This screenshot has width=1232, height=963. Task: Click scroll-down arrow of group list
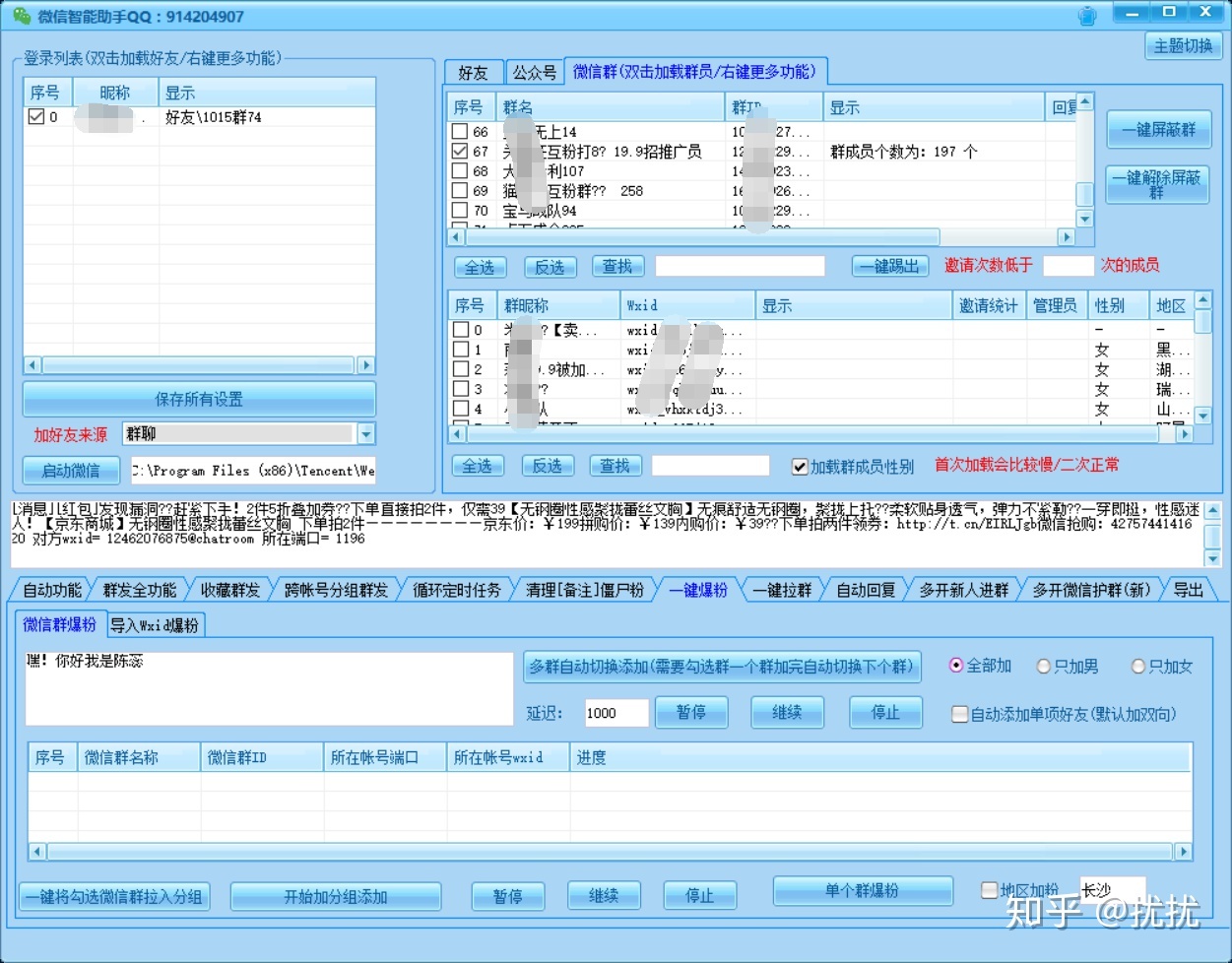[1084, 219]
